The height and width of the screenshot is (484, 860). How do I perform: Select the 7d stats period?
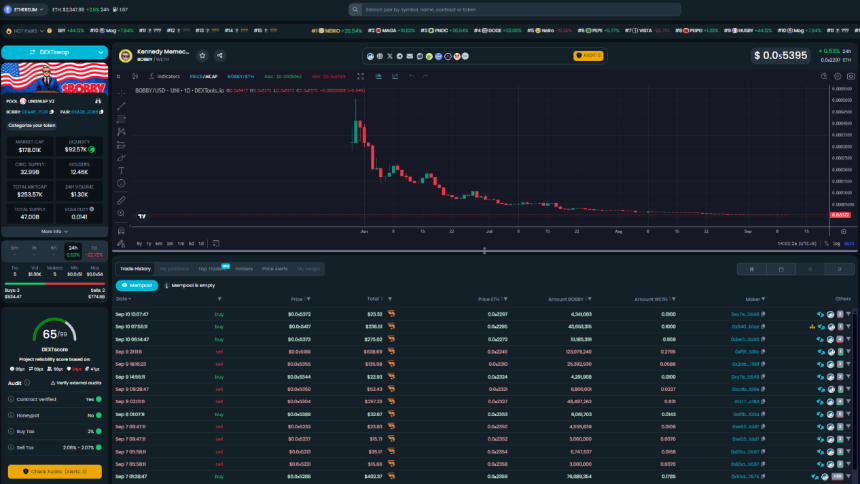click(x=94, y=251)
